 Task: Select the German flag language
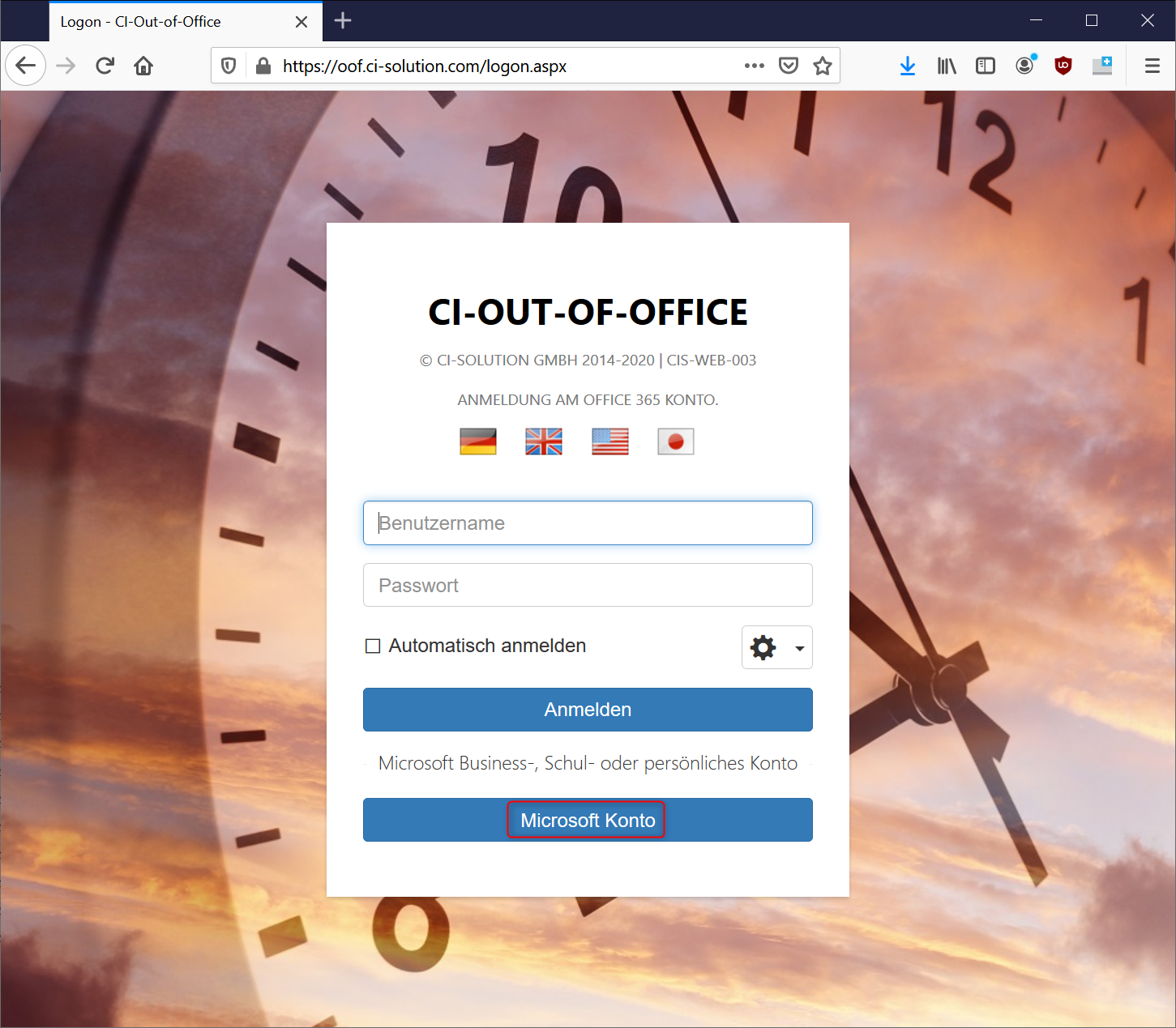(x=478, y=441)
